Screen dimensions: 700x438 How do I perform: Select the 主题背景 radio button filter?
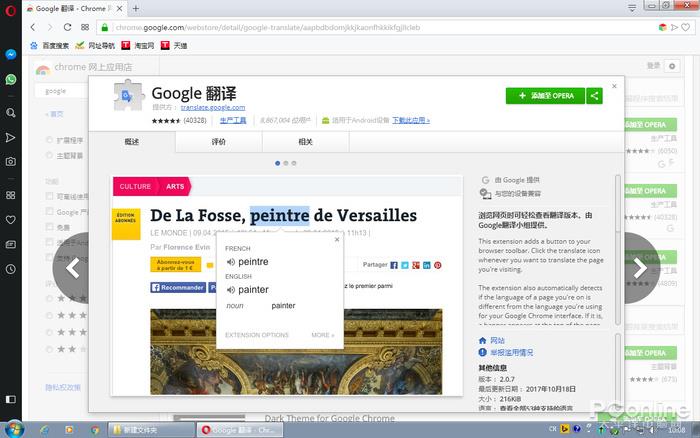click(51, 156)
